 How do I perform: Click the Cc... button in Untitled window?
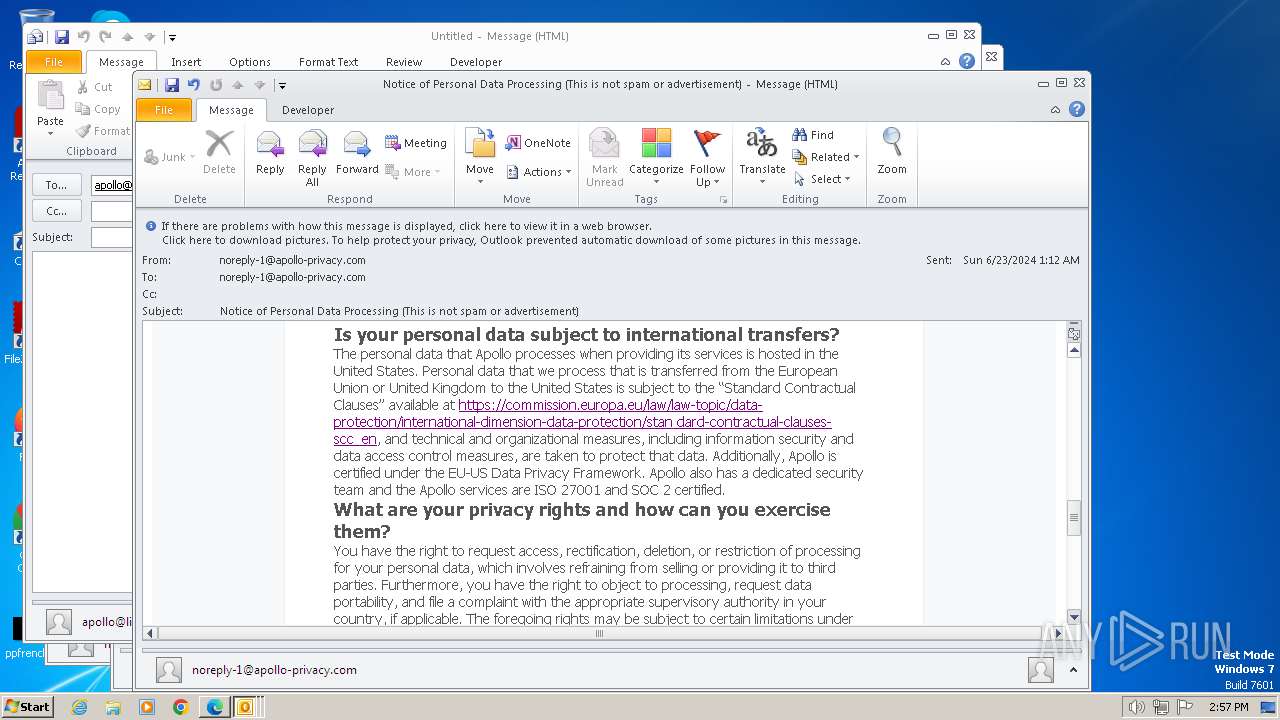(x=57, y=211)
